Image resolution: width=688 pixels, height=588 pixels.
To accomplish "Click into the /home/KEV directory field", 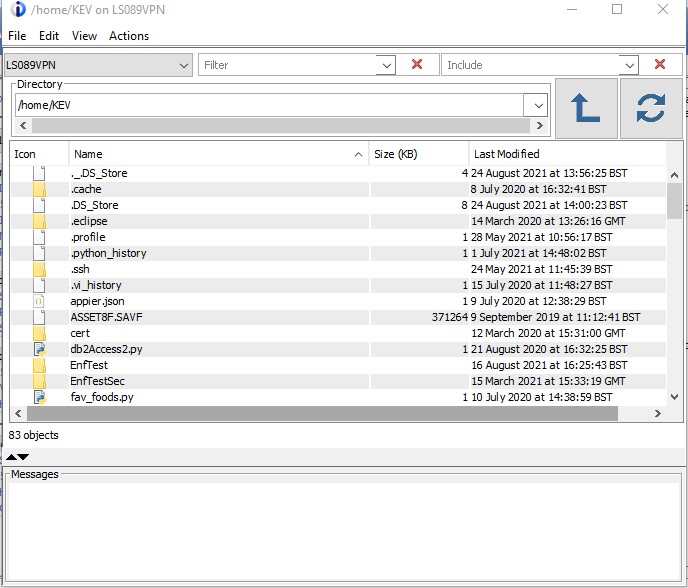I will point(268,105).
